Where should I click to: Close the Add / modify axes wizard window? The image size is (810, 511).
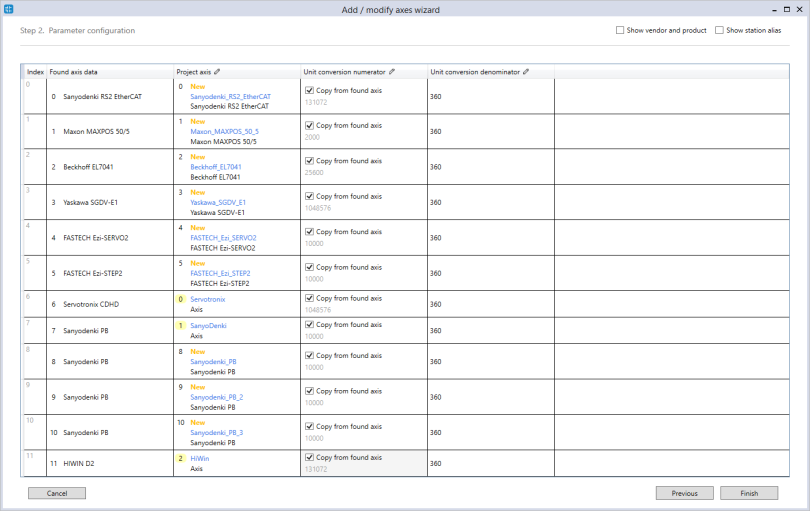click(797, 9)
